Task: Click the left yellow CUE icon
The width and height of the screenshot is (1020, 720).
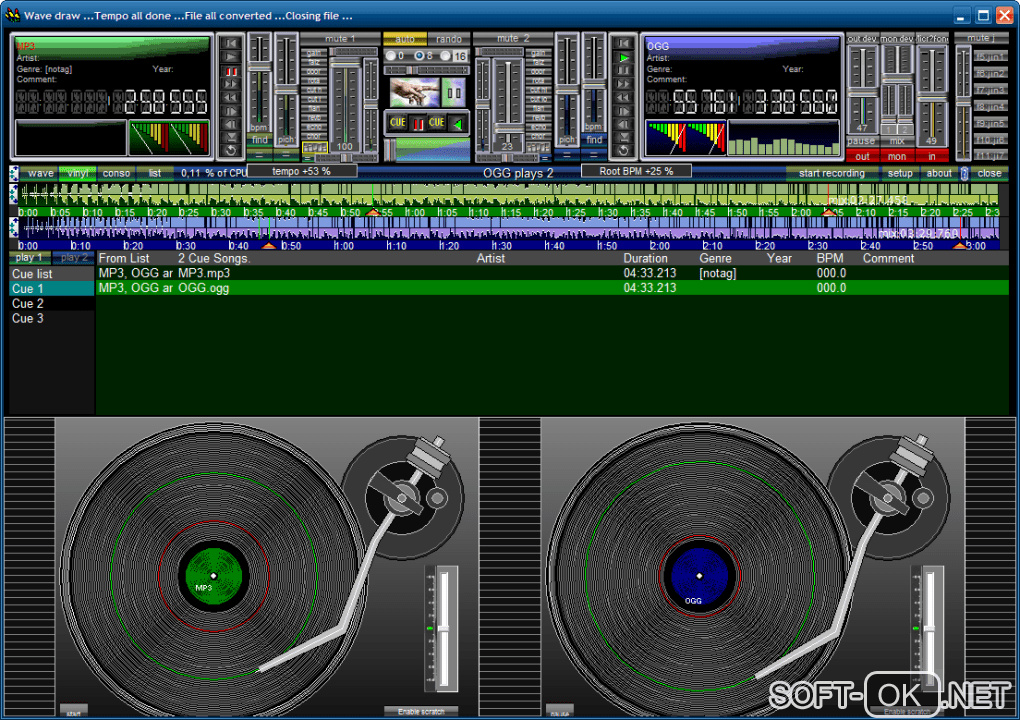Action: click(x=397, y=122)
